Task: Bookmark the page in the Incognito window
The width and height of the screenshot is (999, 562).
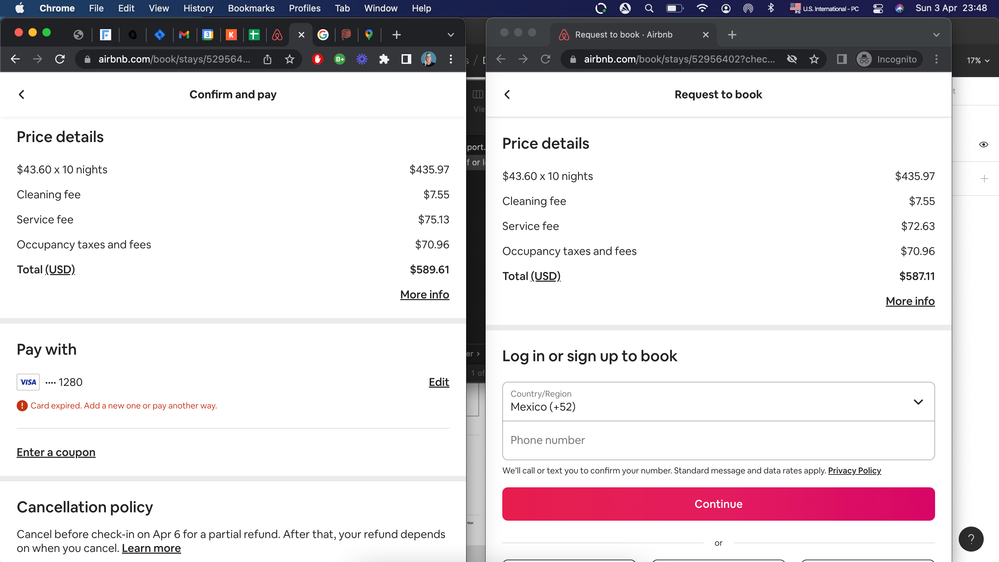Action: 814,60
